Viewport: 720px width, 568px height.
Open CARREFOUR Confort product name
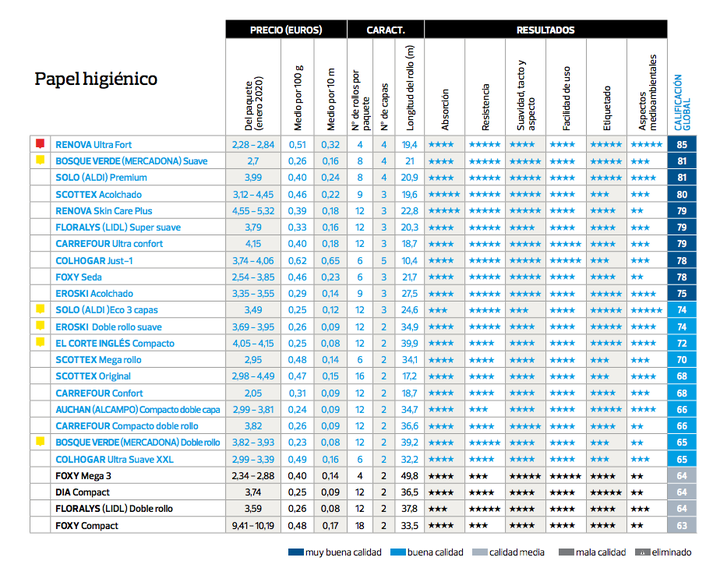click(x=99, y=393)
